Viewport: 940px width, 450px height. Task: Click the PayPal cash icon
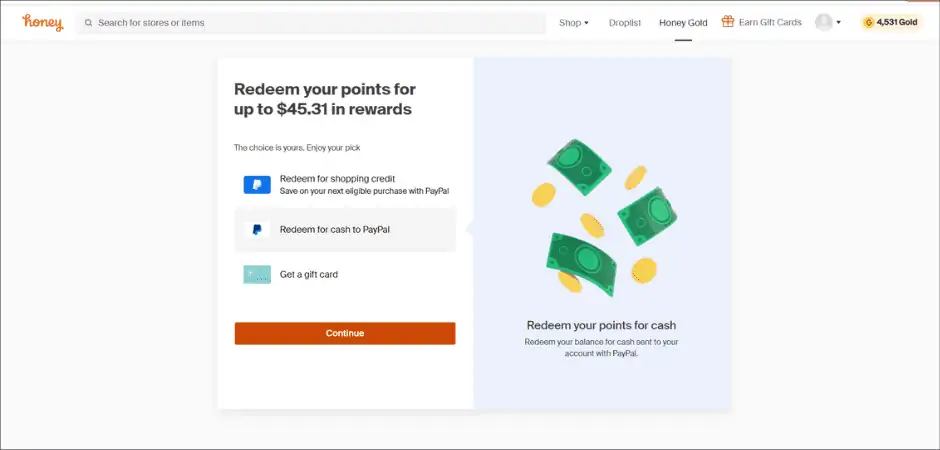(x=257, y=229)
